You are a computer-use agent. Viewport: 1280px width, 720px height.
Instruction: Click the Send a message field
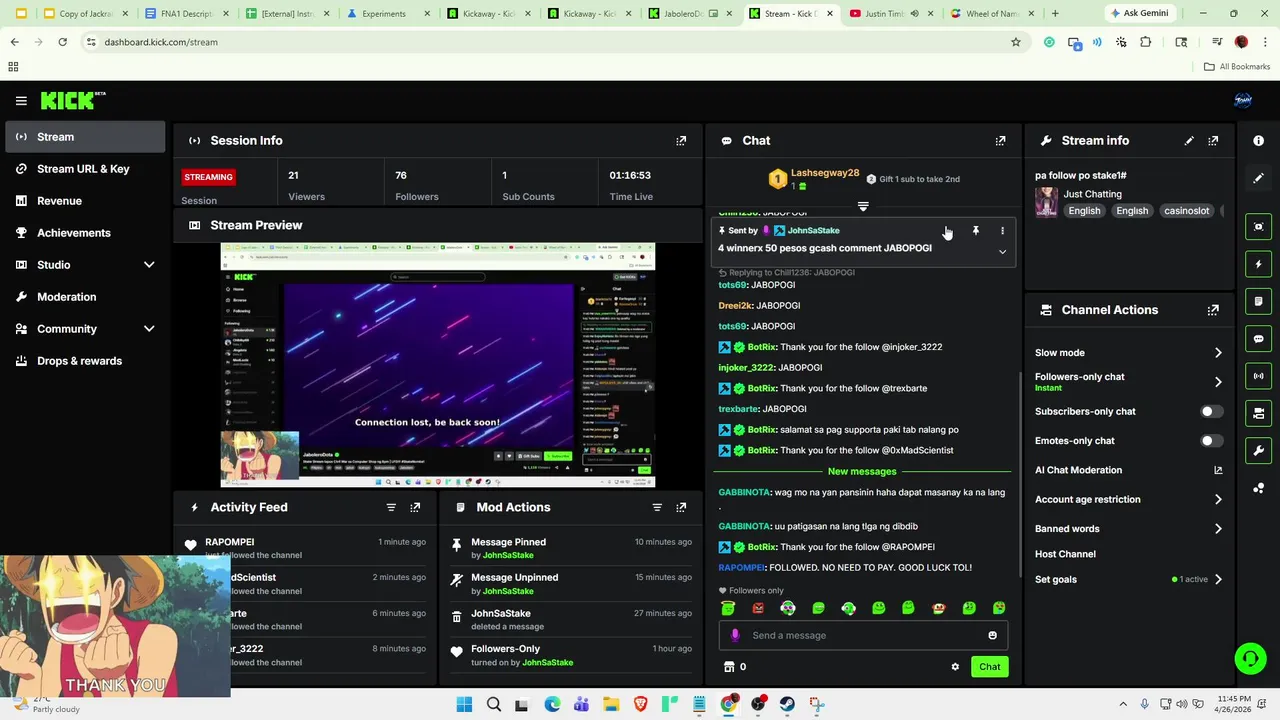pyautogui.click(x=863, y=635)
